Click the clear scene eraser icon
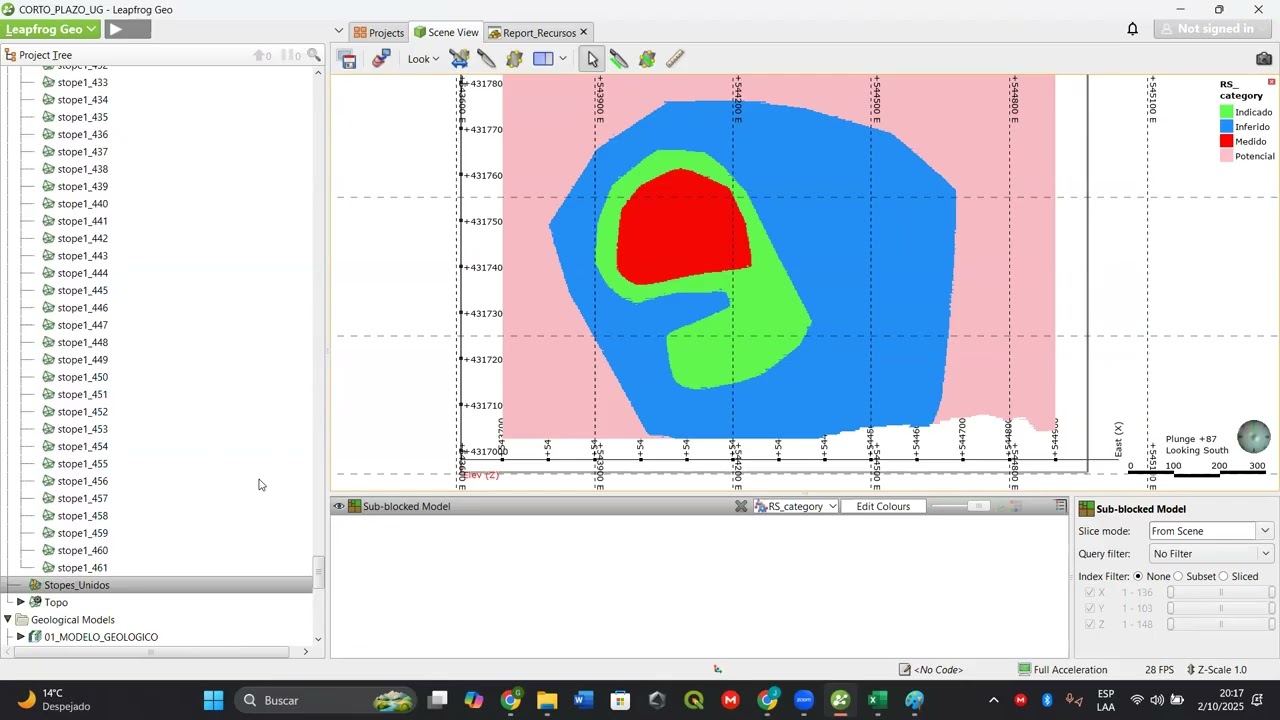 pyautogui.click(x=381, y=59)
